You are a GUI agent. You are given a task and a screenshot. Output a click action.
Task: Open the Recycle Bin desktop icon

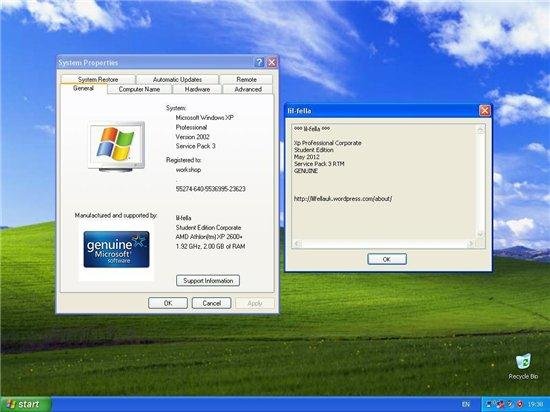point(523,367)
